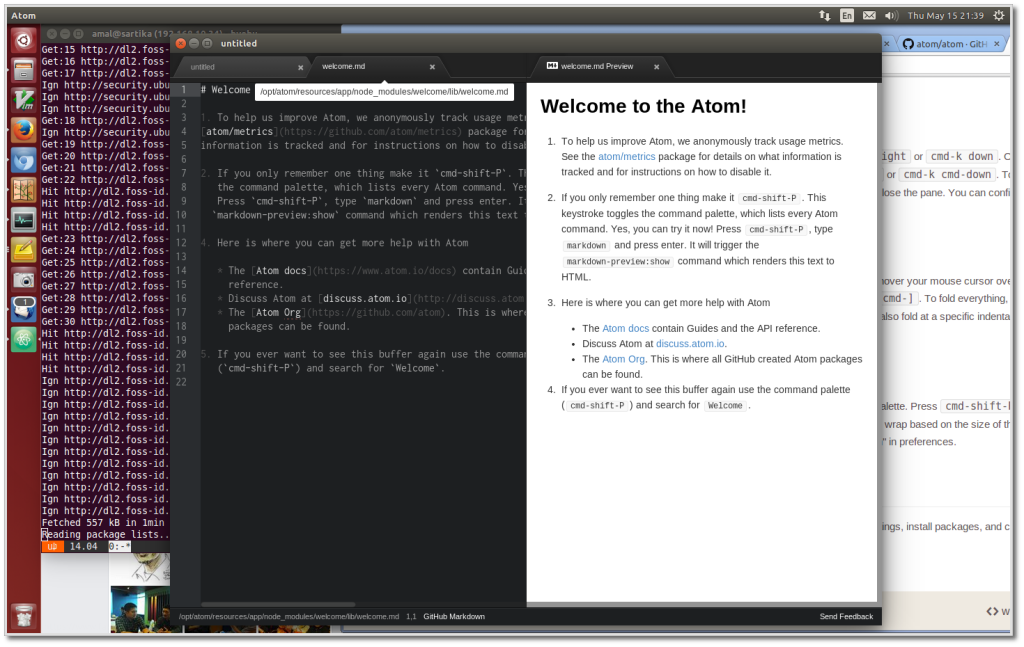Screen dimensions: 1024x647
Task: Click the 1,1 cursor position in status bar
Action: (x=411, y=616)
